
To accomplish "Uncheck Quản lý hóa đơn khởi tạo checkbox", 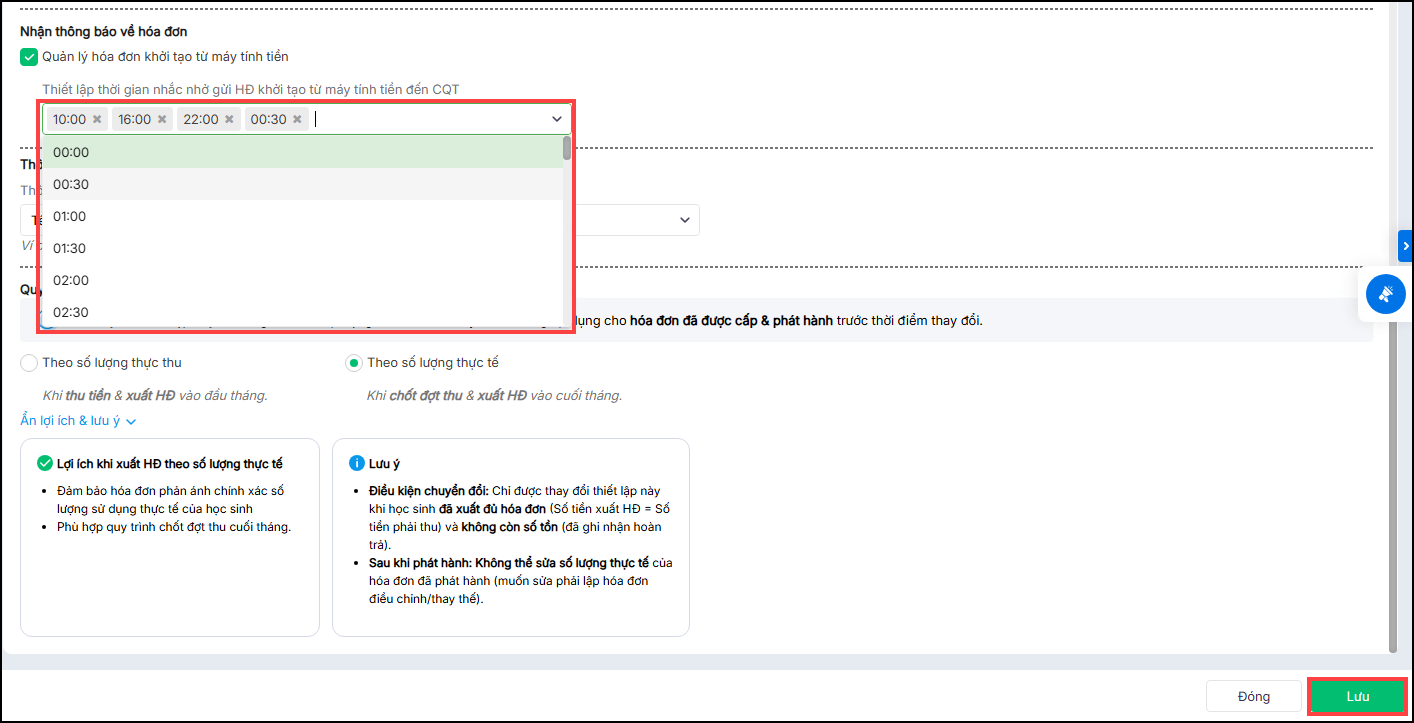I will [x=29, y=57].
